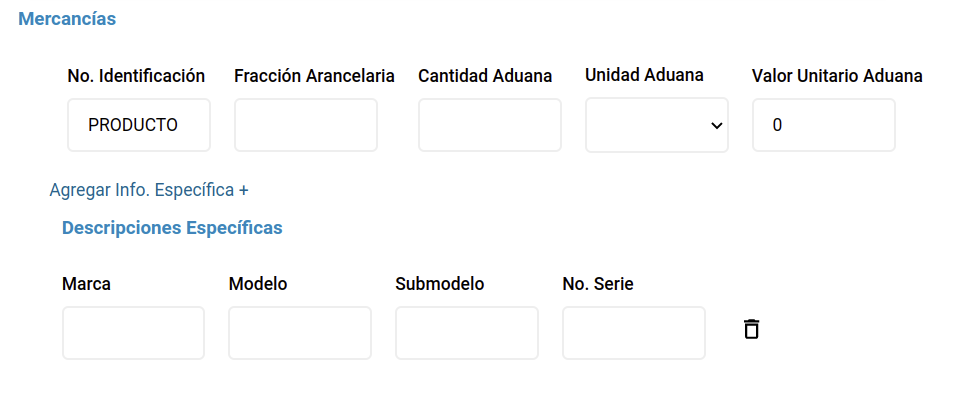The image size is (972, 399).
Task: Click into the Cantidad Aduana field
Action: tap(490, 125)
